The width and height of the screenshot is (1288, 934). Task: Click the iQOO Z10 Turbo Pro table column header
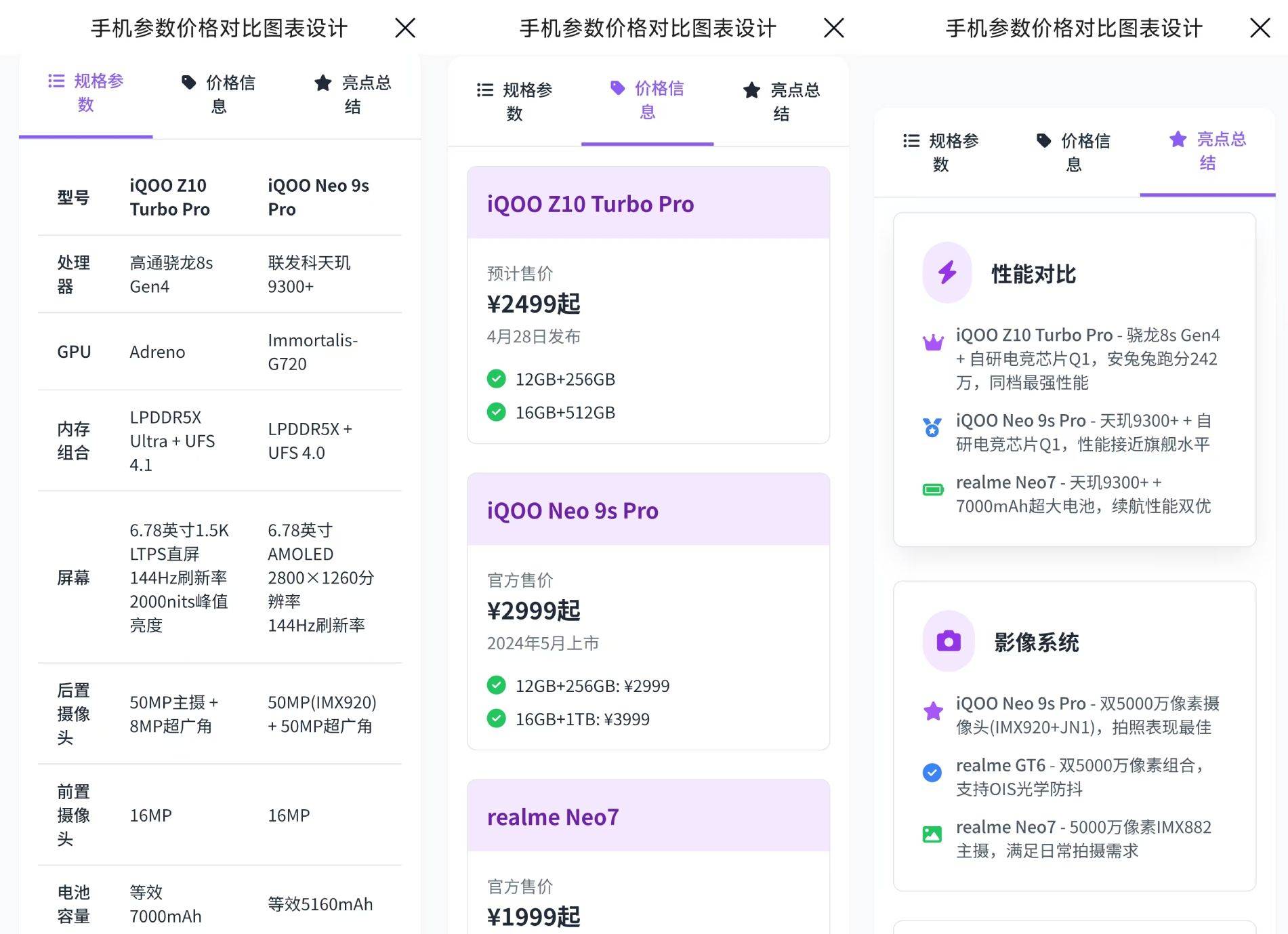coord(170,197)
